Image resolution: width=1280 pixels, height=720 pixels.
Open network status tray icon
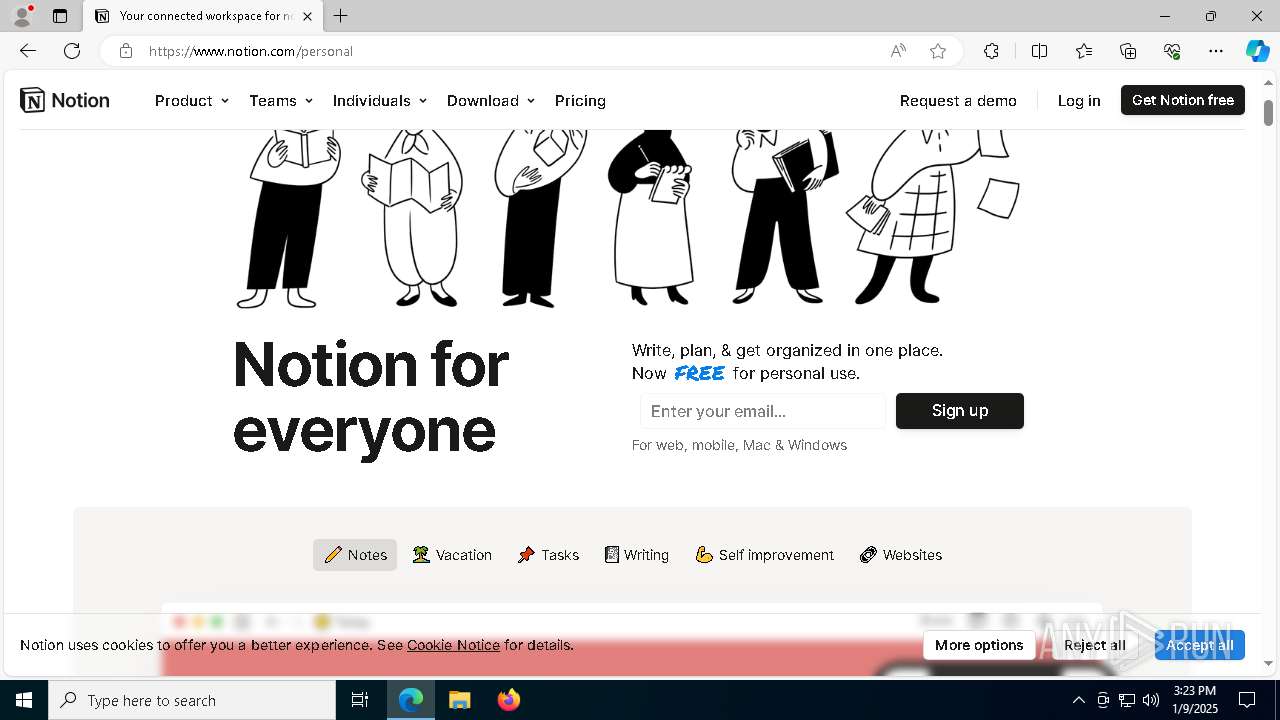[1127, 700]
